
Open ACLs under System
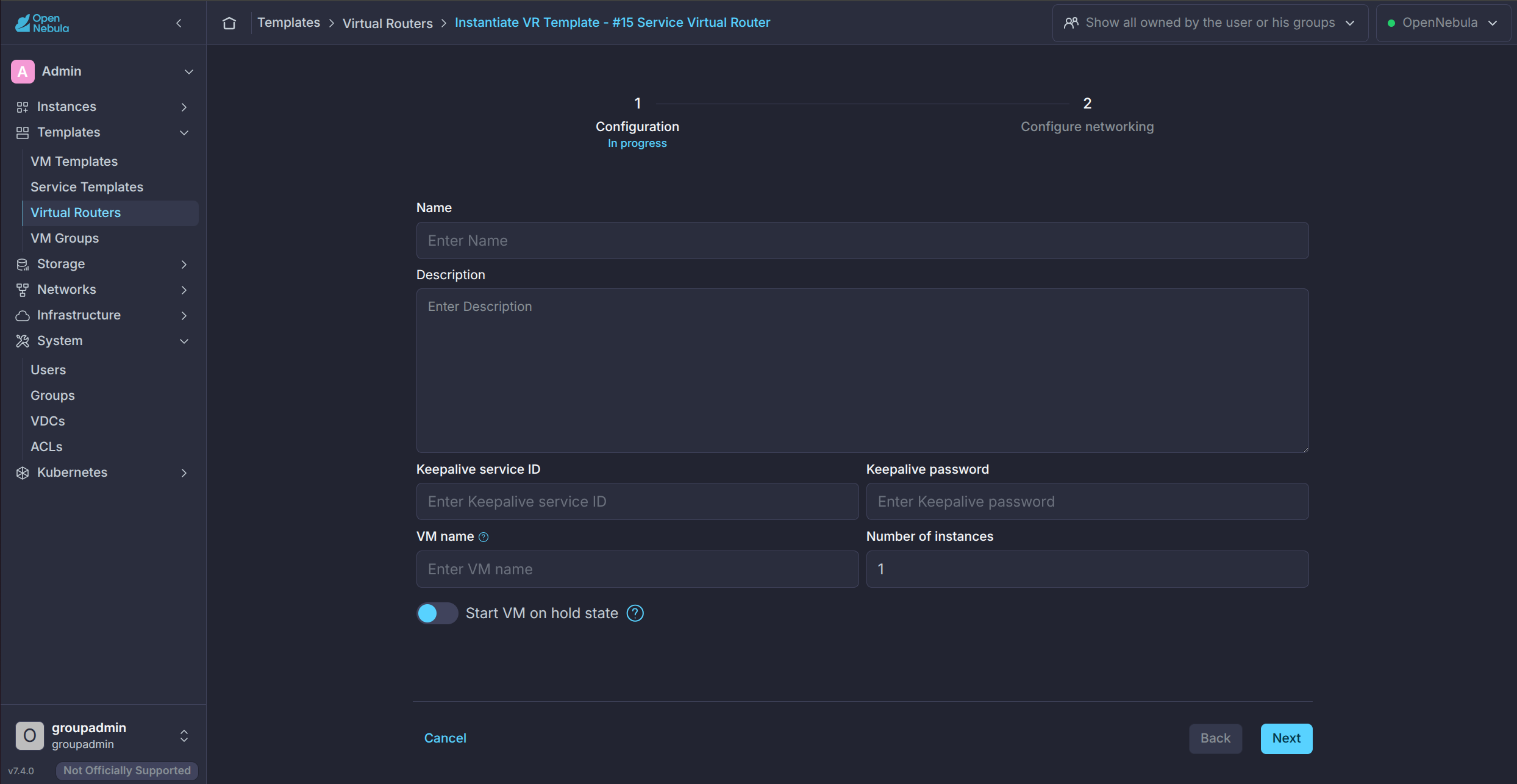[x=46, y=447]
